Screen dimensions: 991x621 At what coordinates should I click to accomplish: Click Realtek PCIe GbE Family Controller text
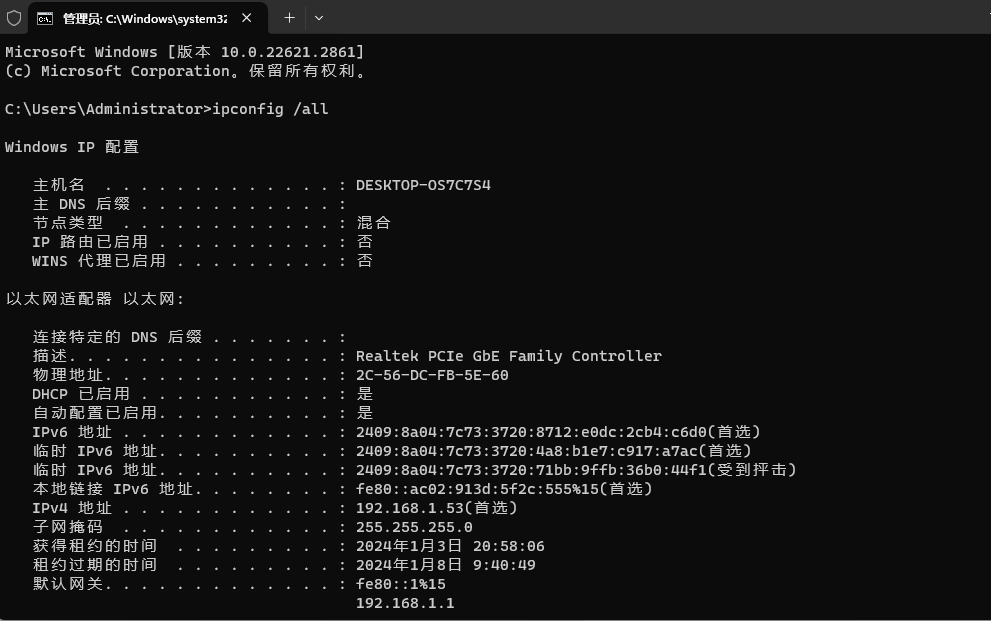click(x=509, y=356)
